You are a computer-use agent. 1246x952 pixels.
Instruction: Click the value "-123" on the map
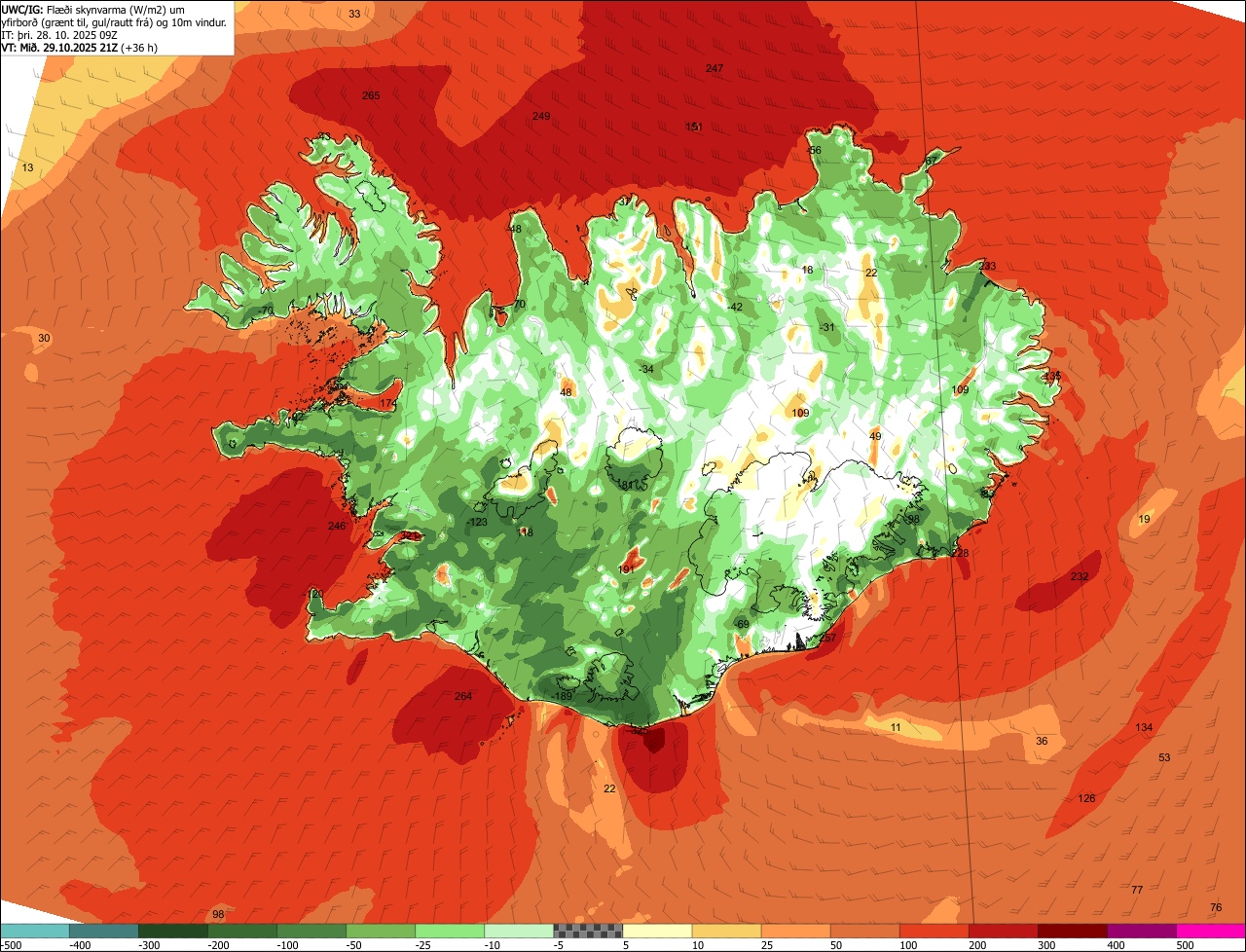pyautogui.click(x=477, y=523)
